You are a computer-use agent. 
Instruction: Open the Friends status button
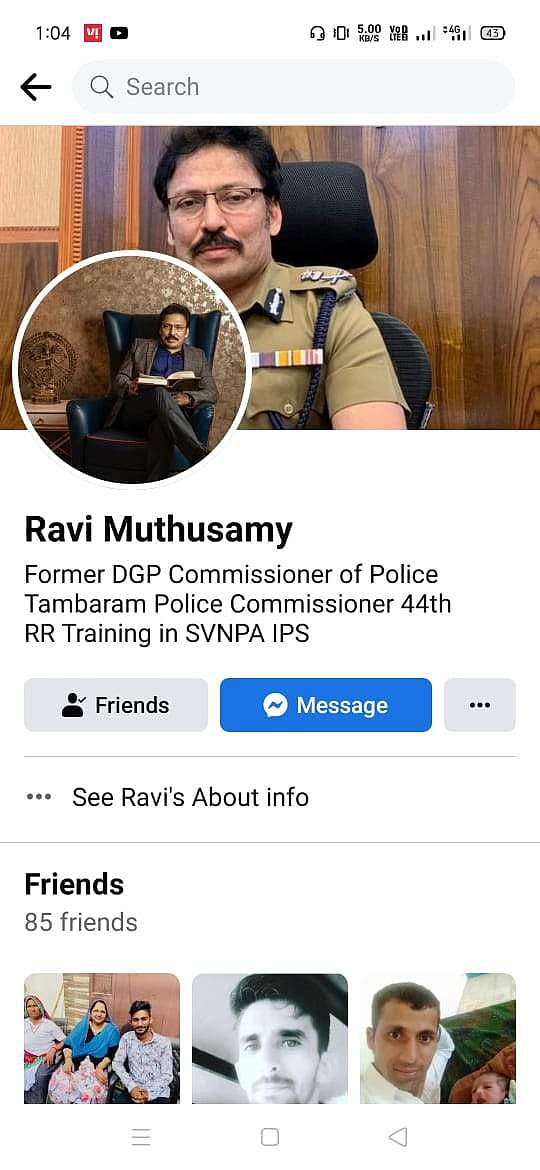tap(116, 704)
